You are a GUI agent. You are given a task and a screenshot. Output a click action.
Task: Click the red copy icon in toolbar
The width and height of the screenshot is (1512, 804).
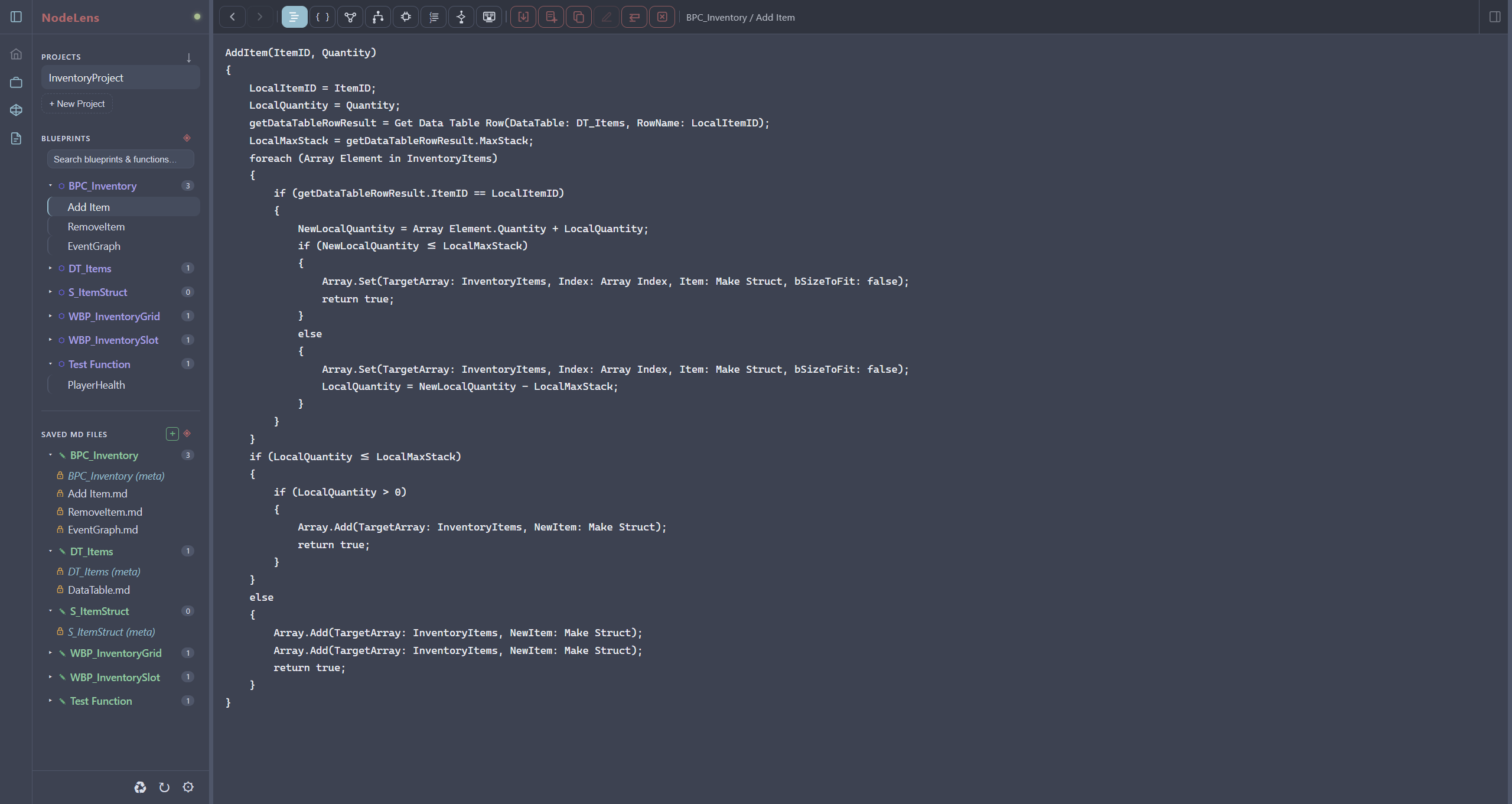click(x=579, y=17)
